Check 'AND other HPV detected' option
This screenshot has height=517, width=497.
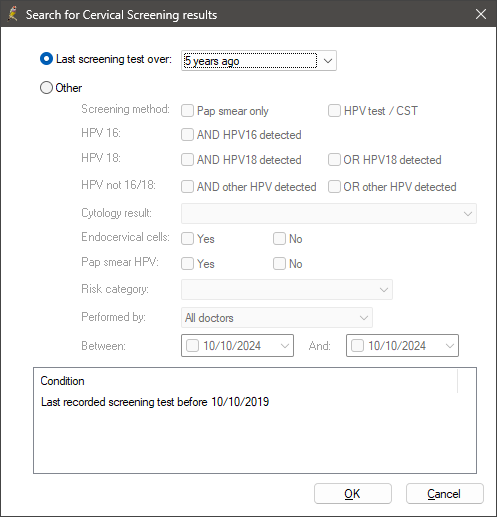pos(187,187)
